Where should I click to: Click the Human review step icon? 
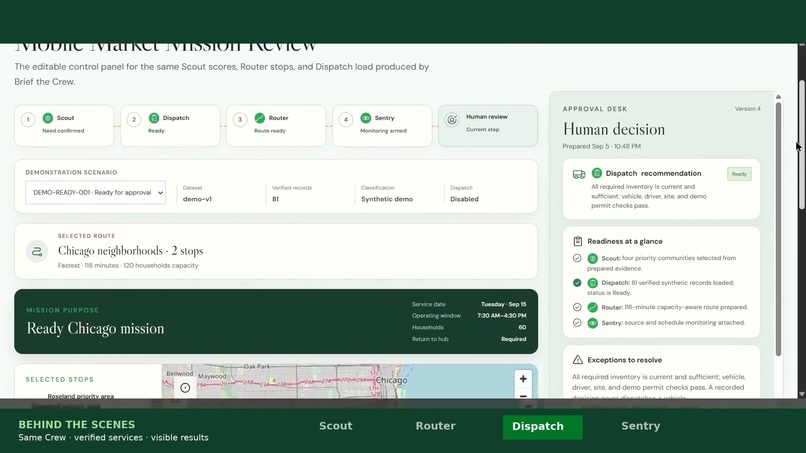[452, 120]
